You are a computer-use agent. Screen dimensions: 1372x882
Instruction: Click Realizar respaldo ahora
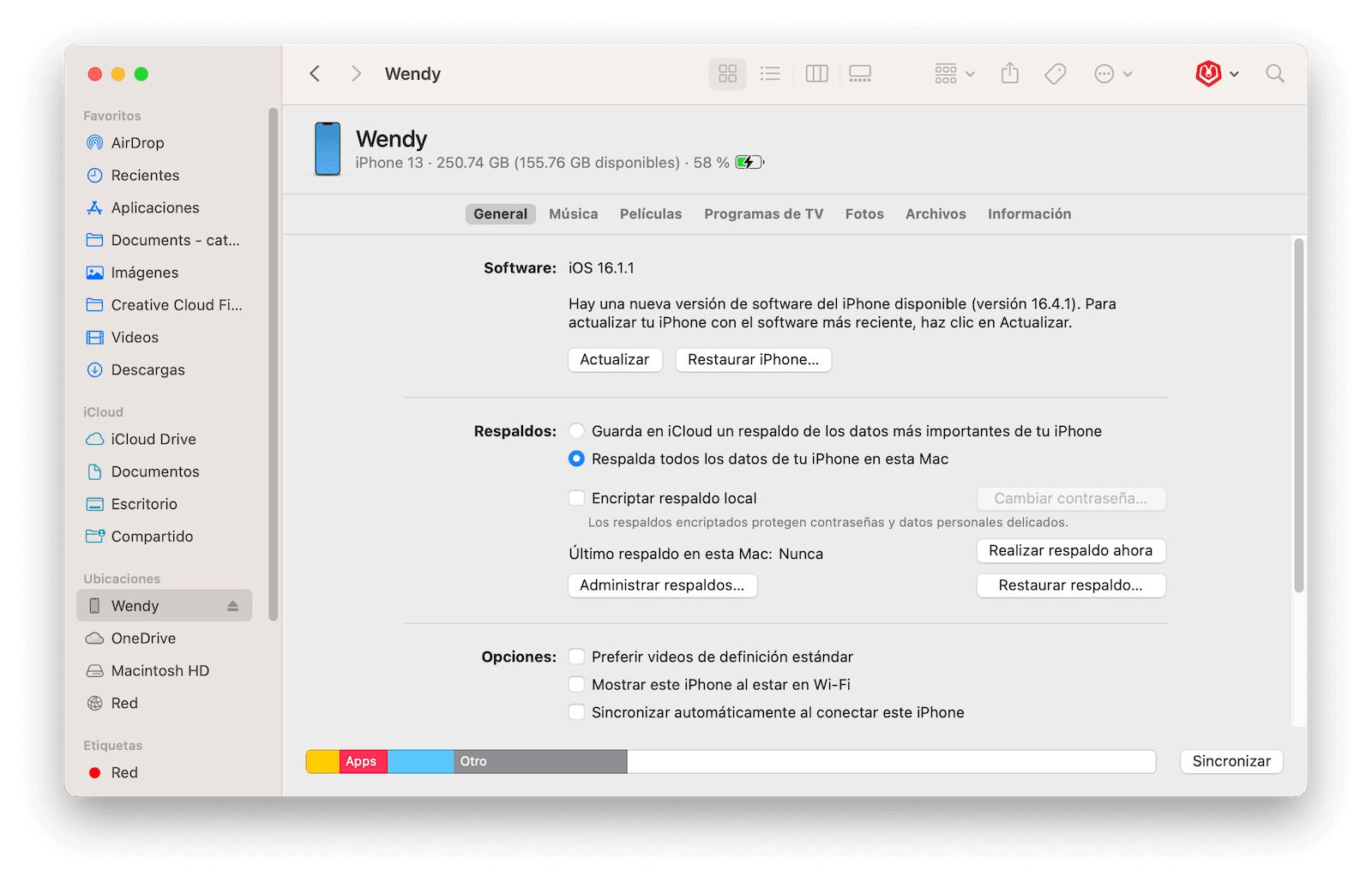1071,551
